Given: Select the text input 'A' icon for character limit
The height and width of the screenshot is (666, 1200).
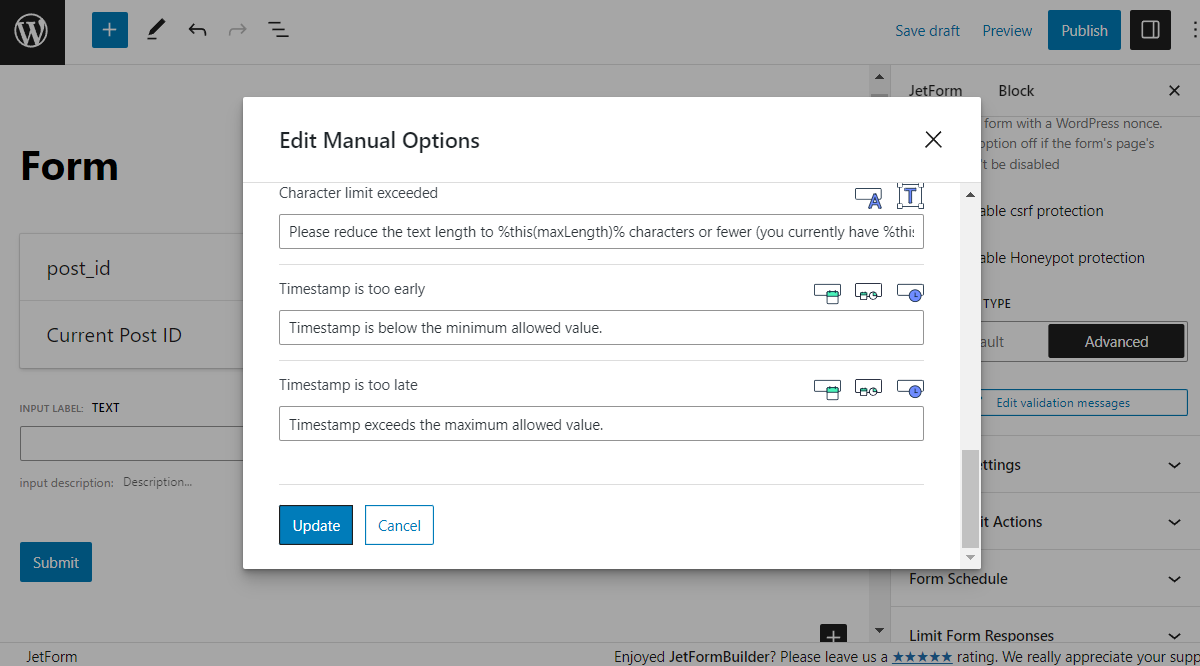Looking at the screenshot, I should [x=868, y=196].
